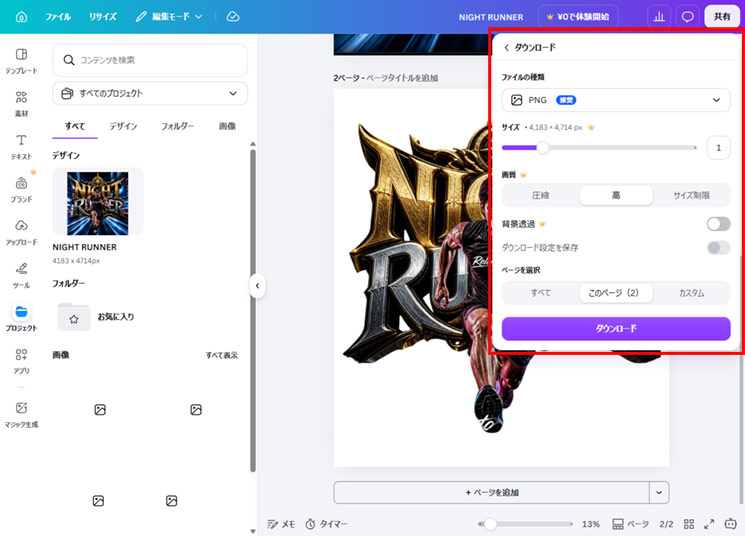Adjust the サイズ slider

click(x=600, y=148)
